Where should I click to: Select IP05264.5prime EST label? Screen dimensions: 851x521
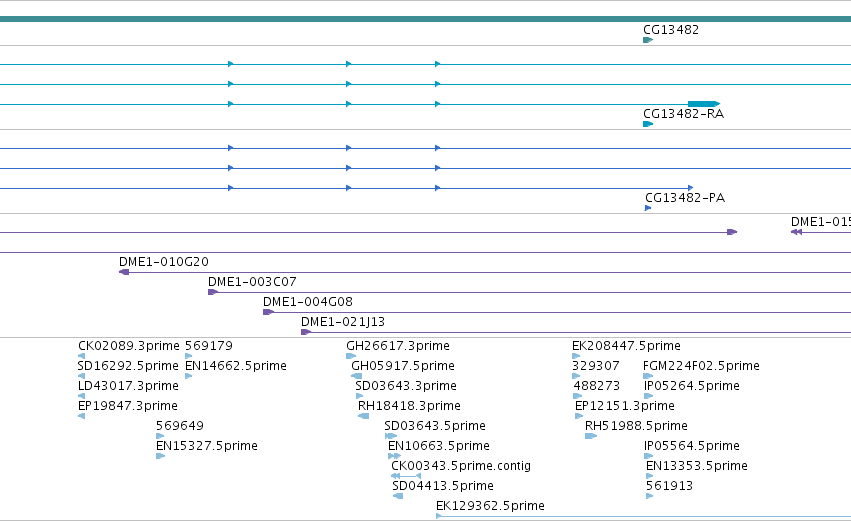coord(692,386)
